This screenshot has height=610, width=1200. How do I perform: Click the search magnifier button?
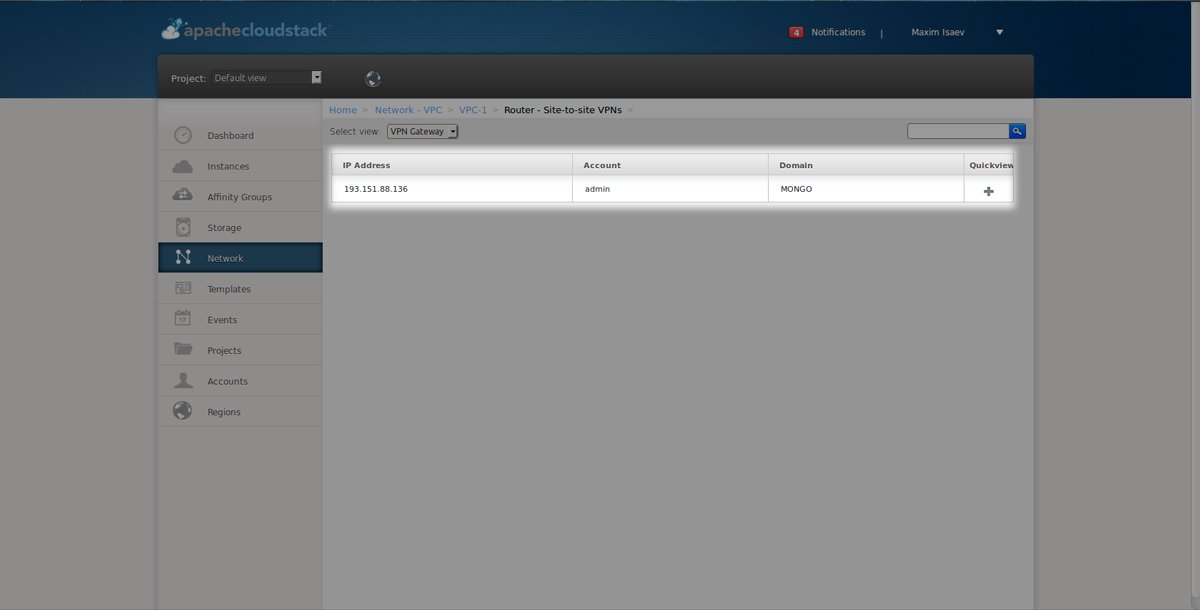[x=1017, y=131]
